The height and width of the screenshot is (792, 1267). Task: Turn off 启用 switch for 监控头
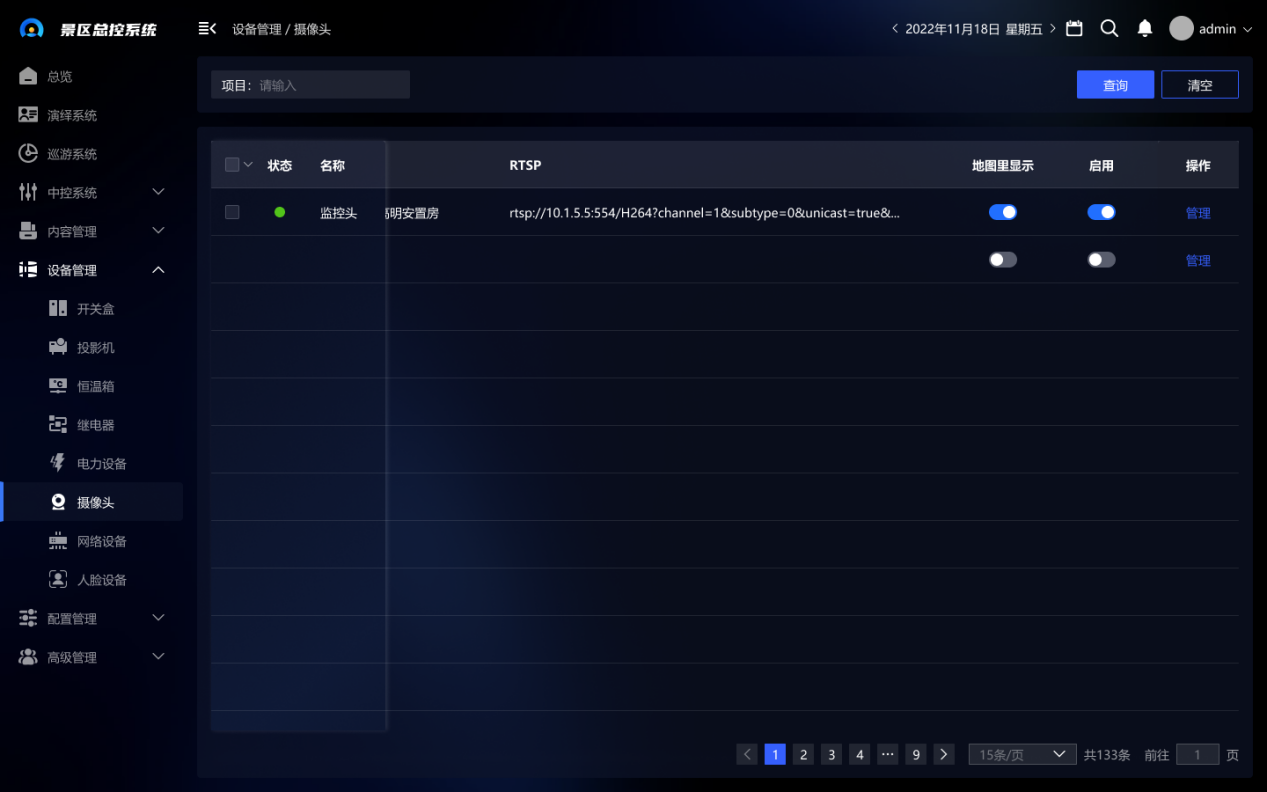click(x=1101, y=212)
